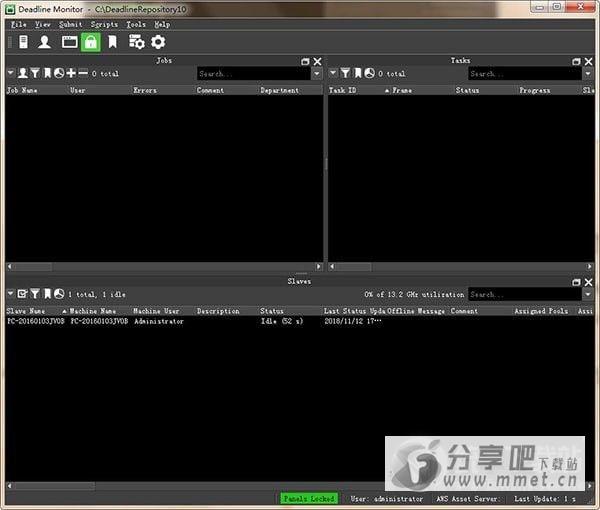
Task: Sort Slaves by Machine Name column header
Action: click(x=93, y=311)
